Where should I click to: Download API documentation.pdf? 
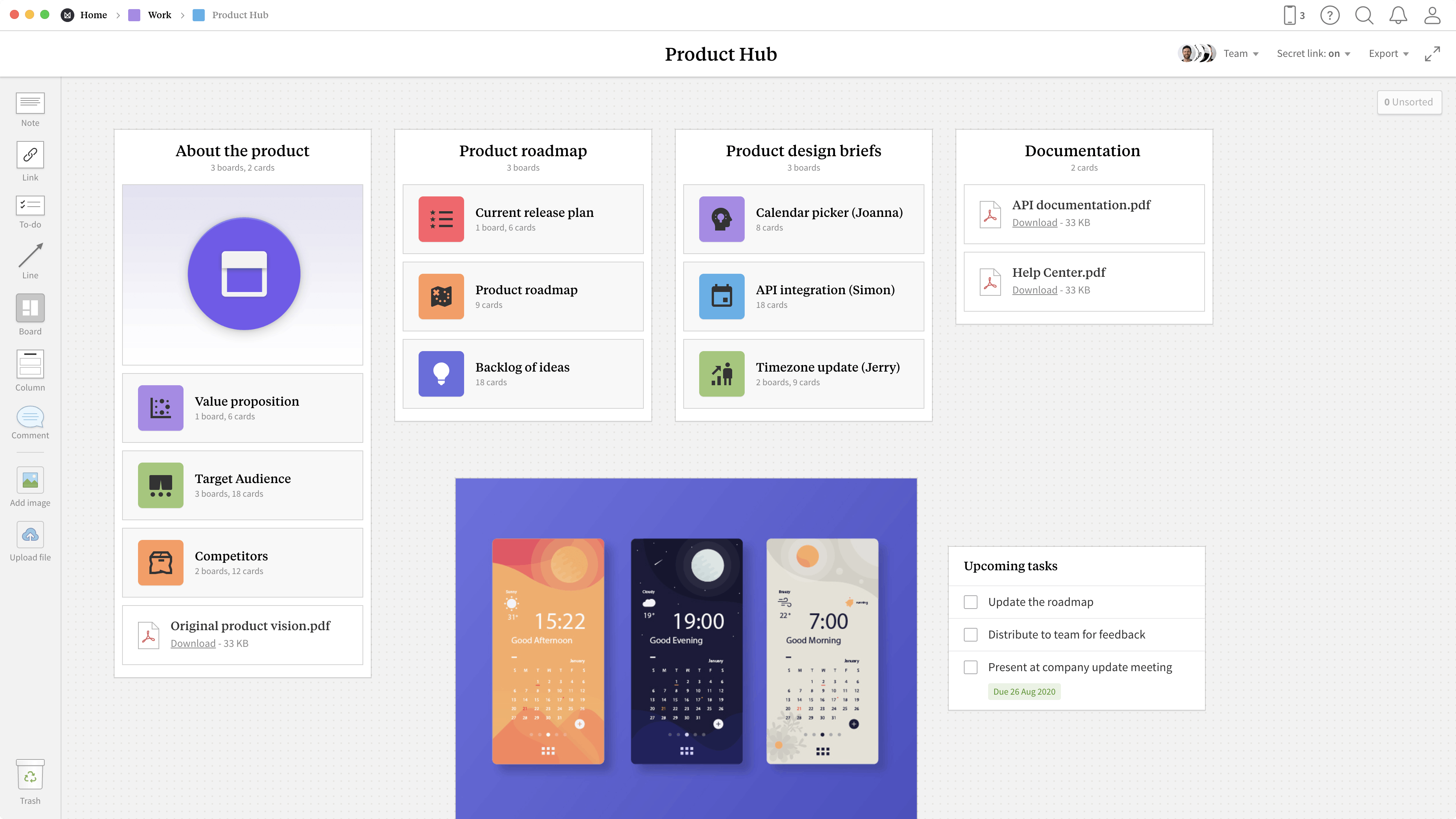tap(1034, 222)
